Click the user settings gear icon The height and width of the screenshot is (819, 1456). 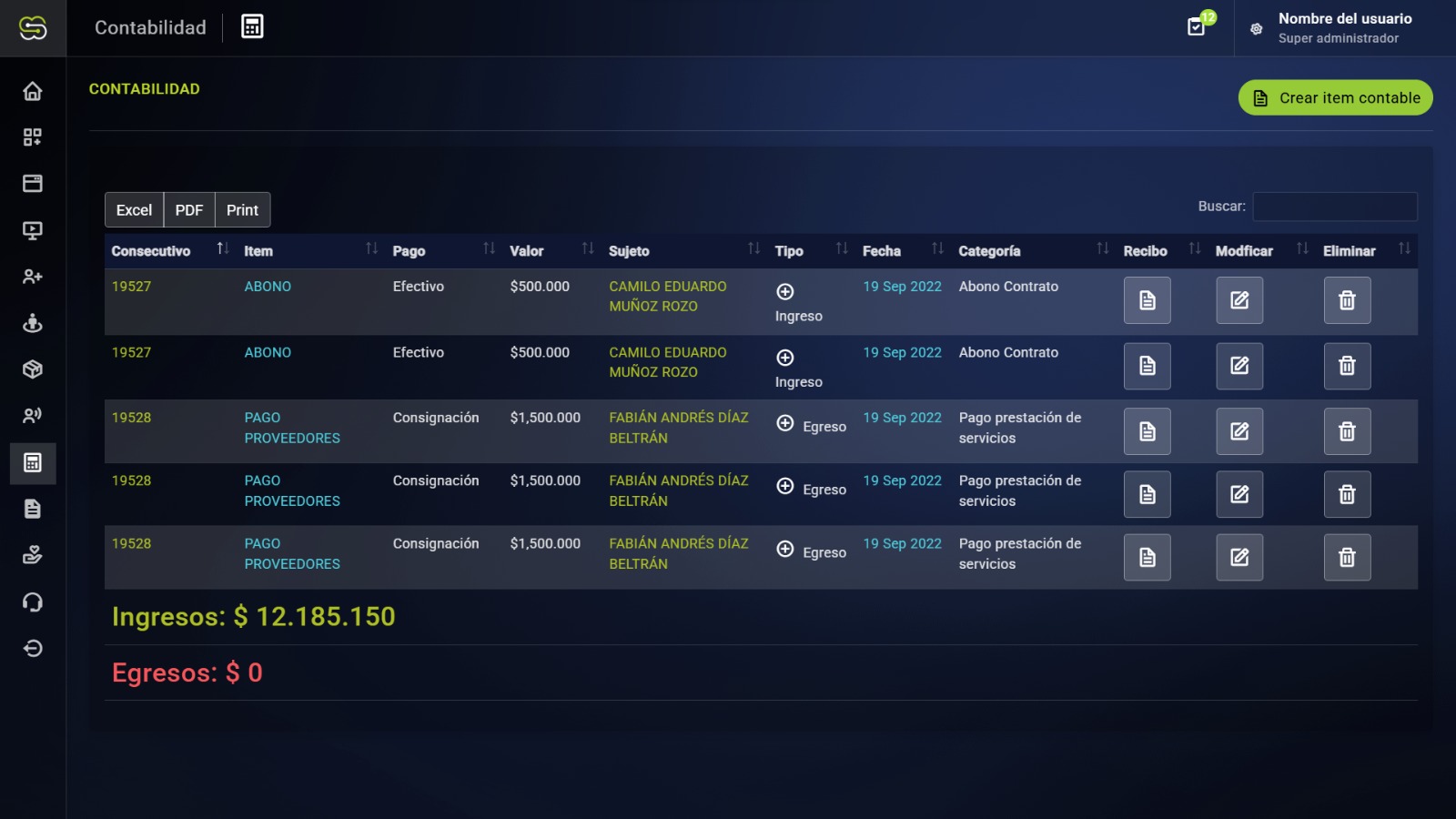point(1256,29)
